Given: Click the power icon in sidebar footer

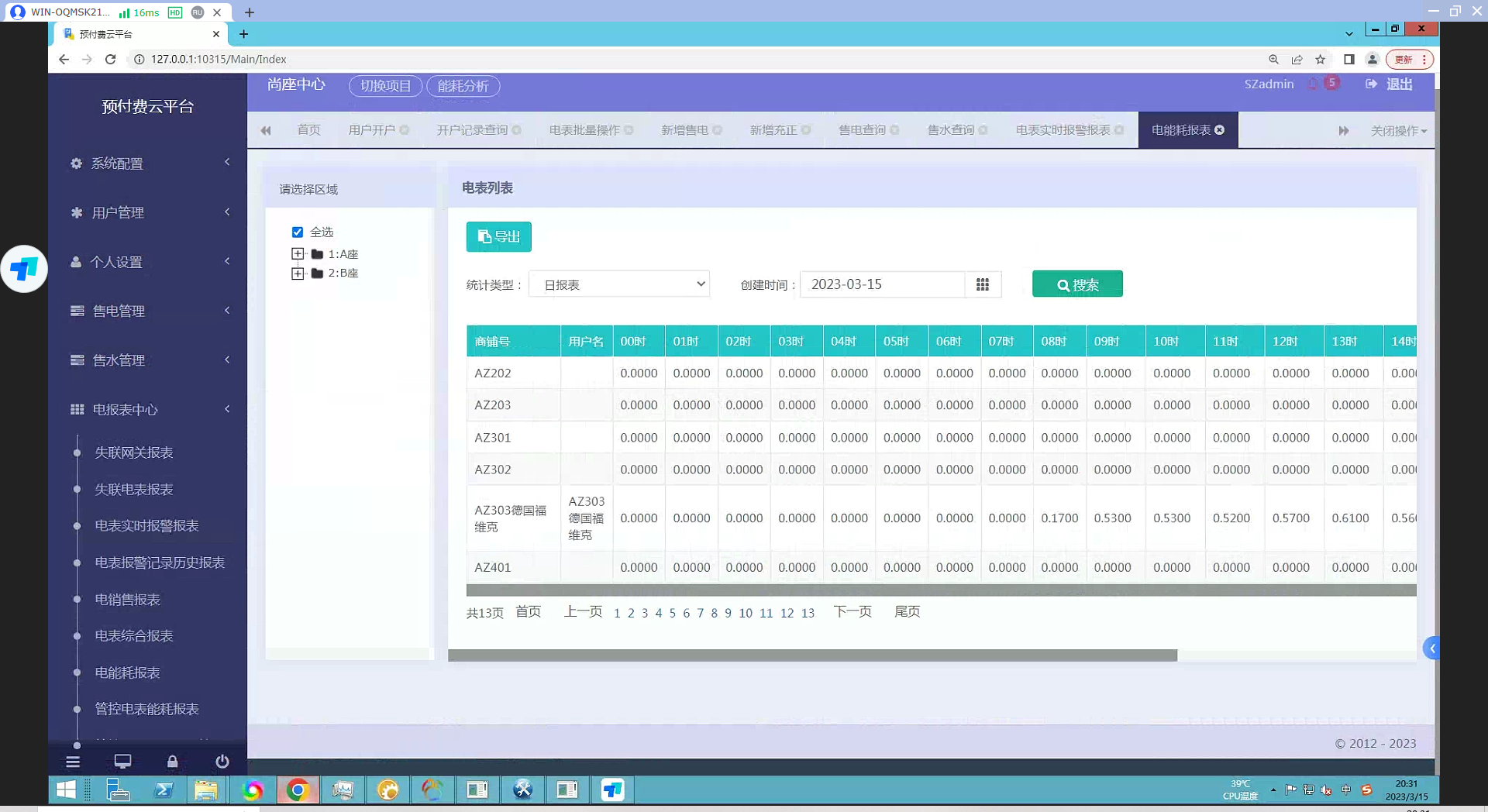Looking at the screenshot, I should (x=222, y=761).
